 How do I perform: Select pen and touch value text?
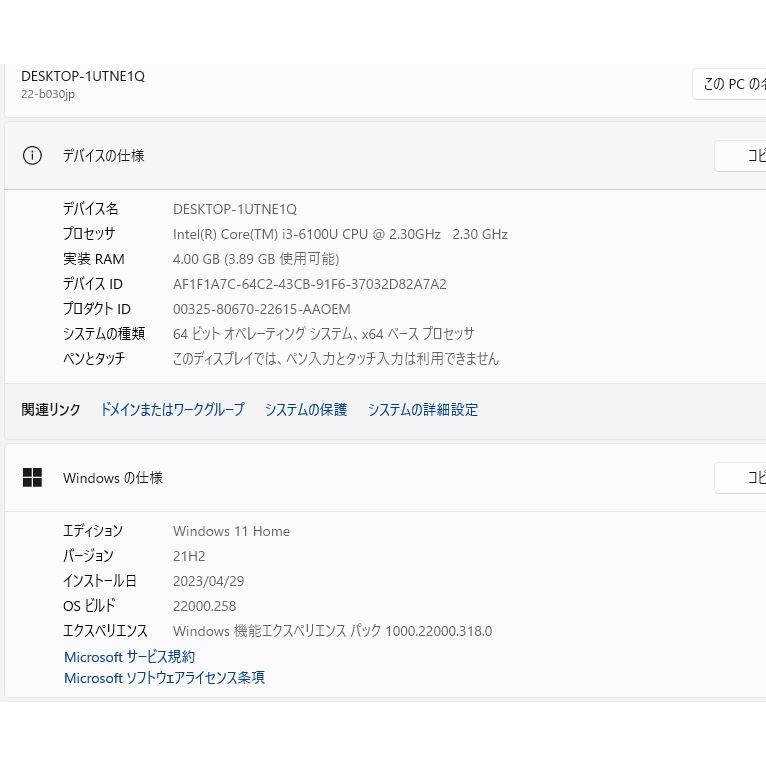[x=336, y=359]
